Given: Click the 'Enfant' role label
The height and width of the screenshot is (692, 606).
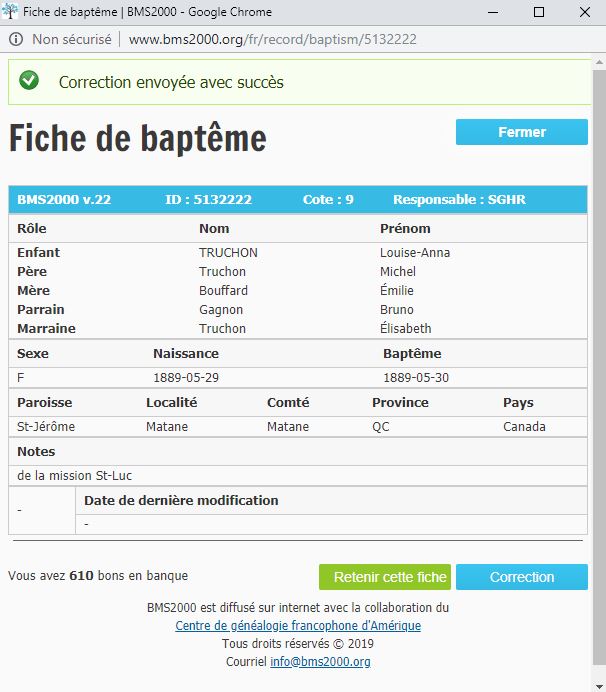Looking at the screenshot, I should [38, 252].
